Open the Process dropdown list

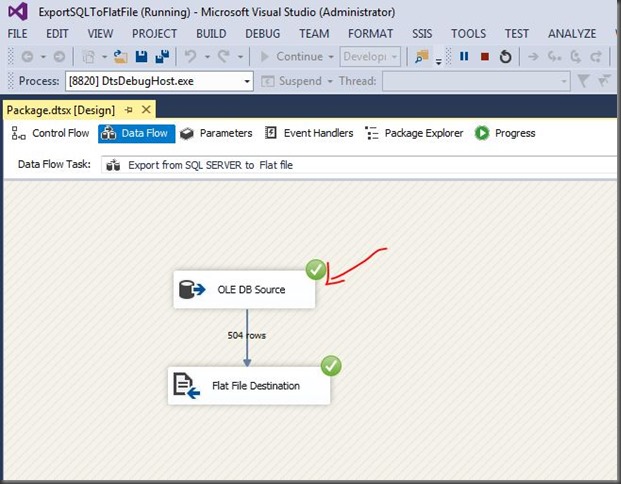(247, 82)
